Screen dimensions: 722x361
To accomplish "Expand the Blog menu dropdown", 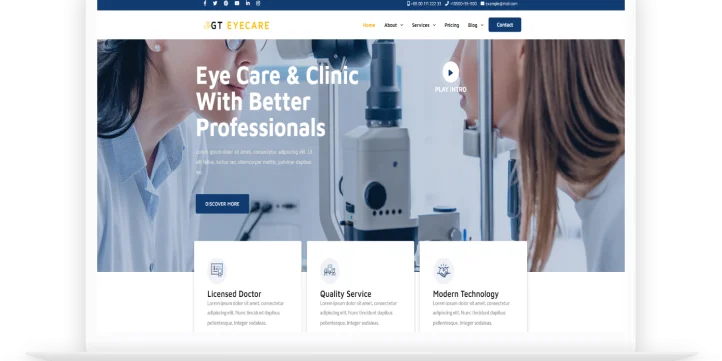I will click(x=476, y=25).
